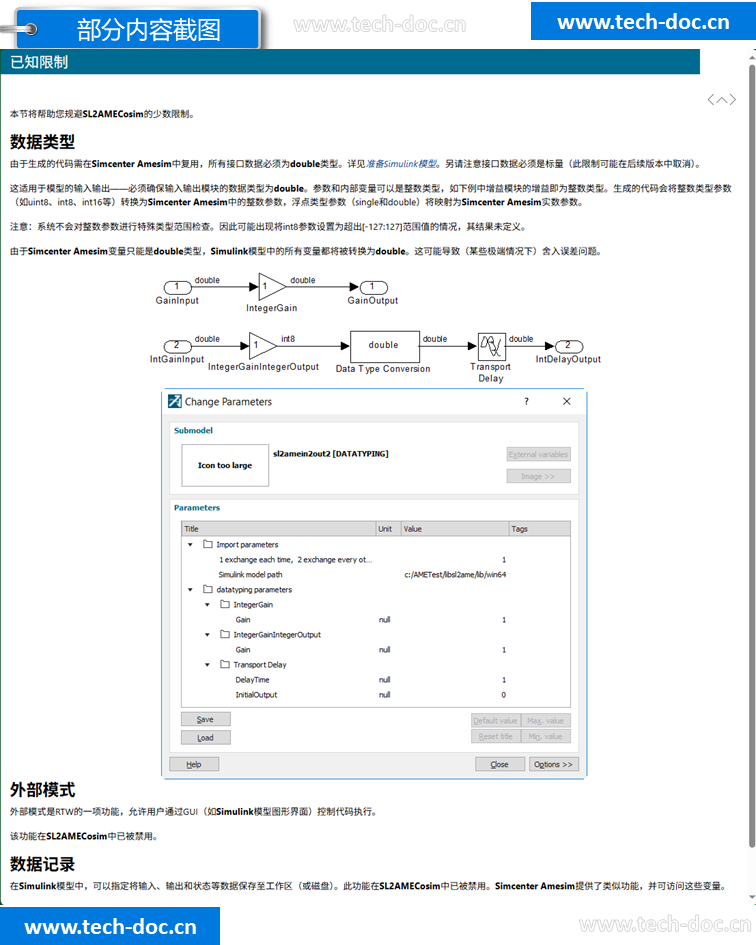
Task: Click the Min. value button
Action: (546, 736)
